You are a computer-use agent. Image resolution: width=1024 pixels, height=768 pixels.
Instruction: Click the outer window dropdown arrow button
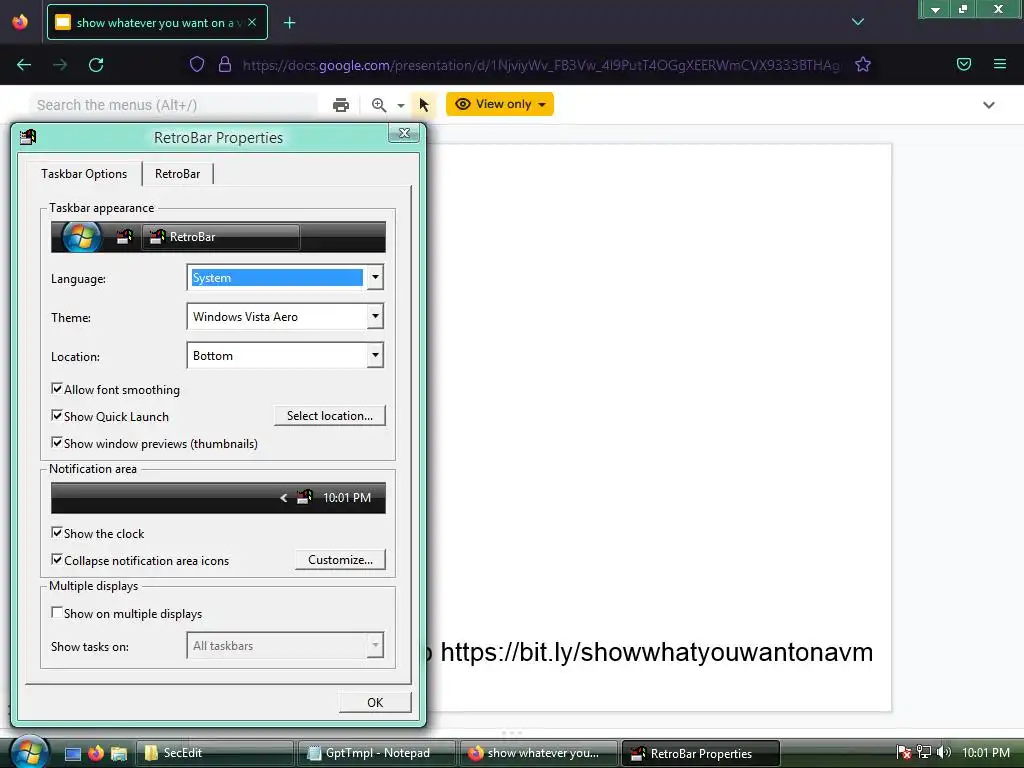point(935,9)
